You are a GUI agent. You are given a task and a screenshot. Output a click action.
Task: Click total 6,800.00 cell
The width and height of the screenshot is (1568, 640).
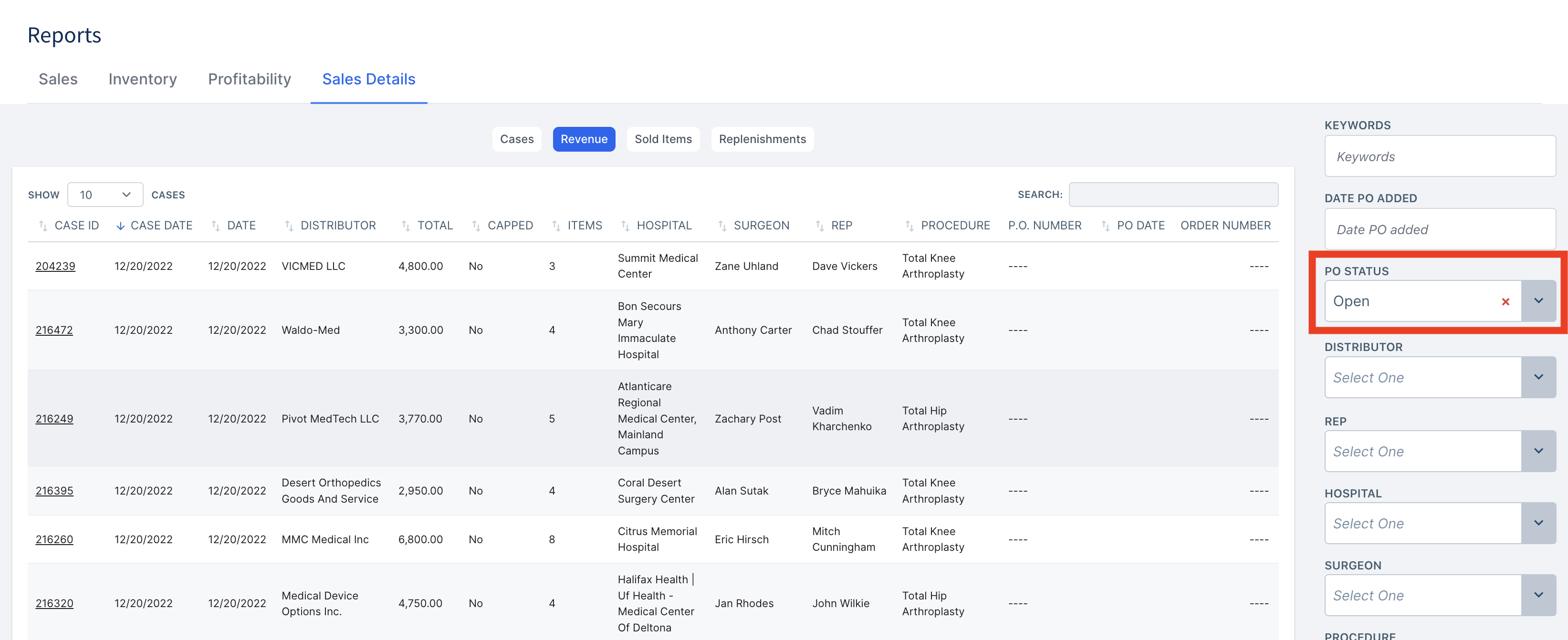coord(420,539)
